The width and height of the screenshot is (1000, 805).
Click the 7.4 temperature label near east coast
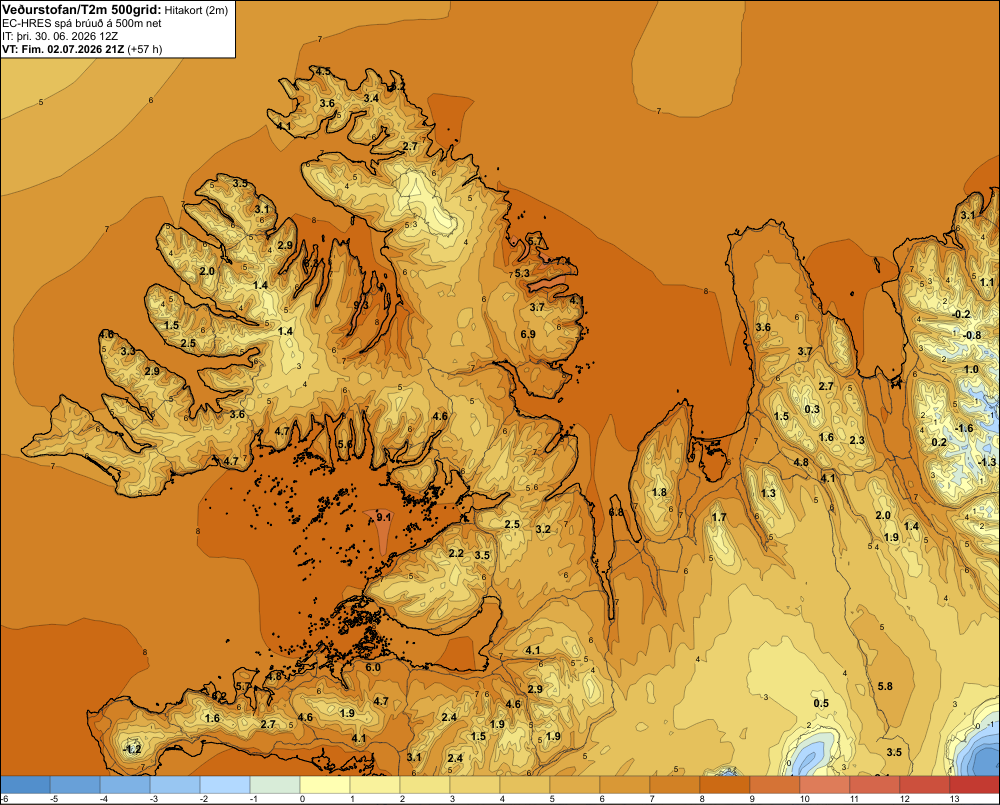click(562, 261)
